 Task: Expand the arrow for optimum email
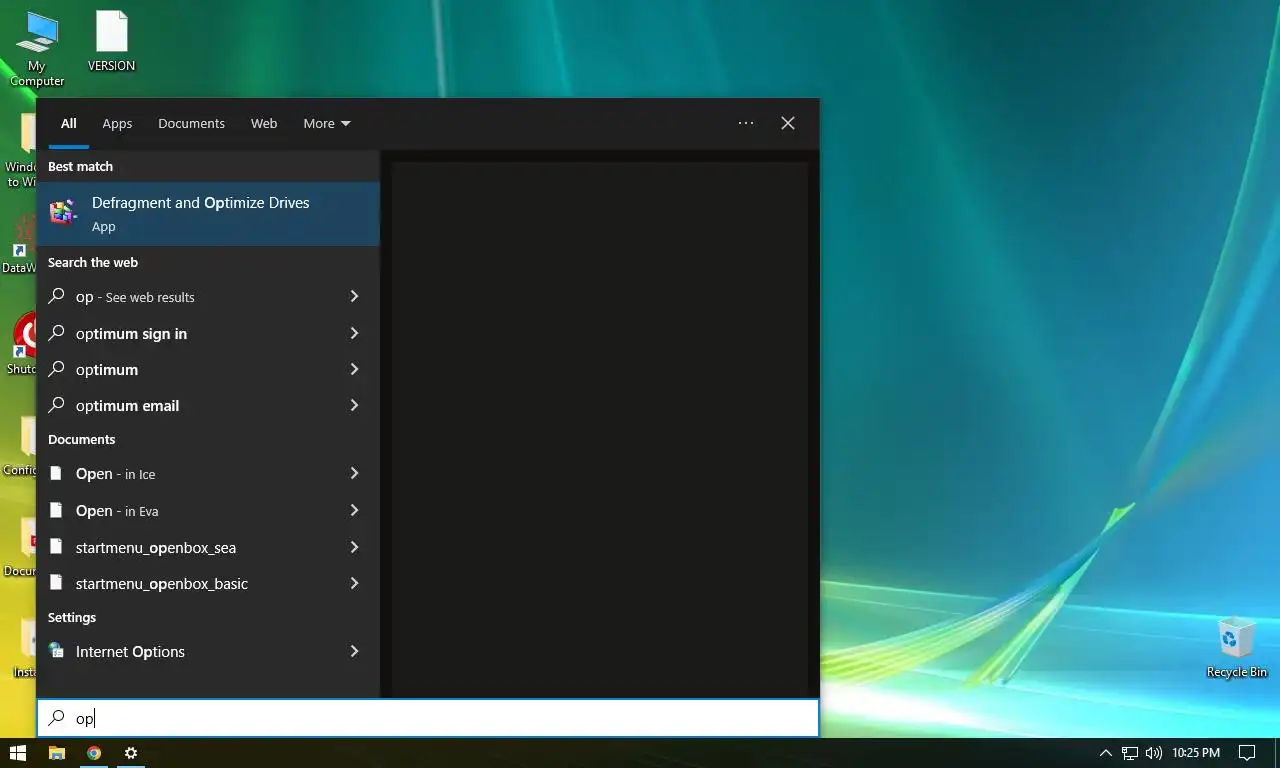tap(354, 405)
